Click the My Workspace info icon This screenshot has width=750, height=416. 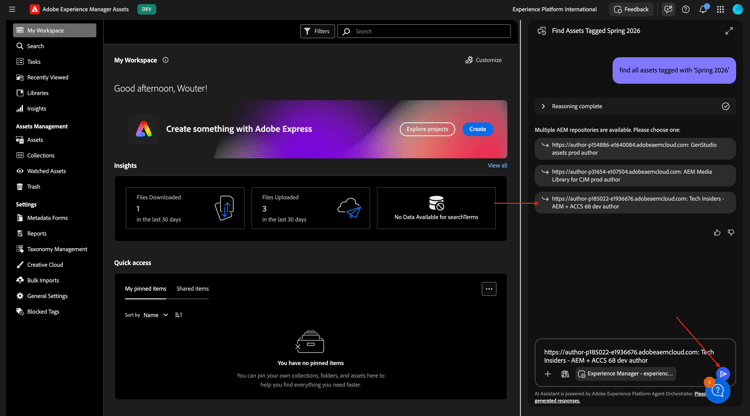(165, 60)
